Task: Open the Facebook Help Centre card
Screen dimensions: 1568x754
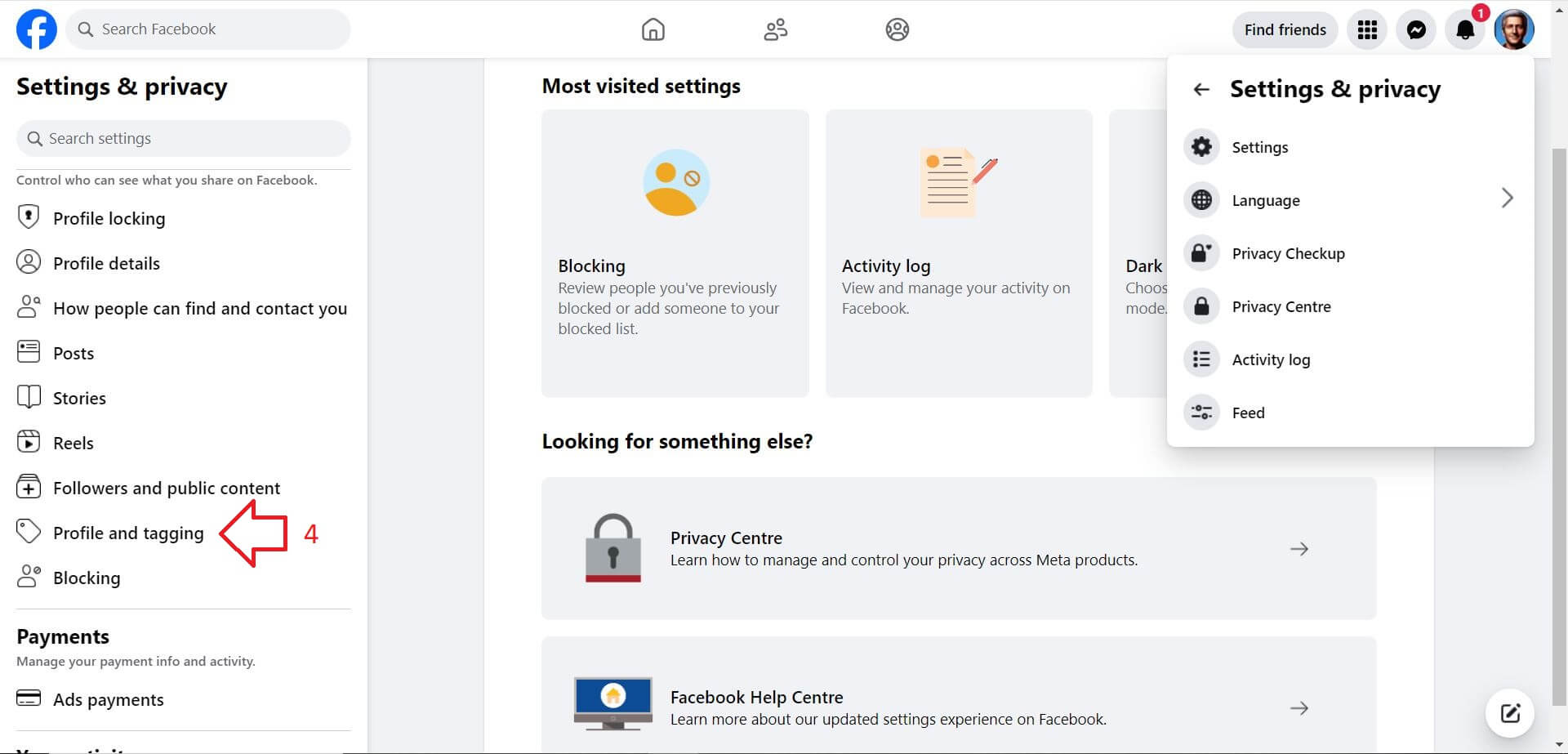Action: click(959, 694)
